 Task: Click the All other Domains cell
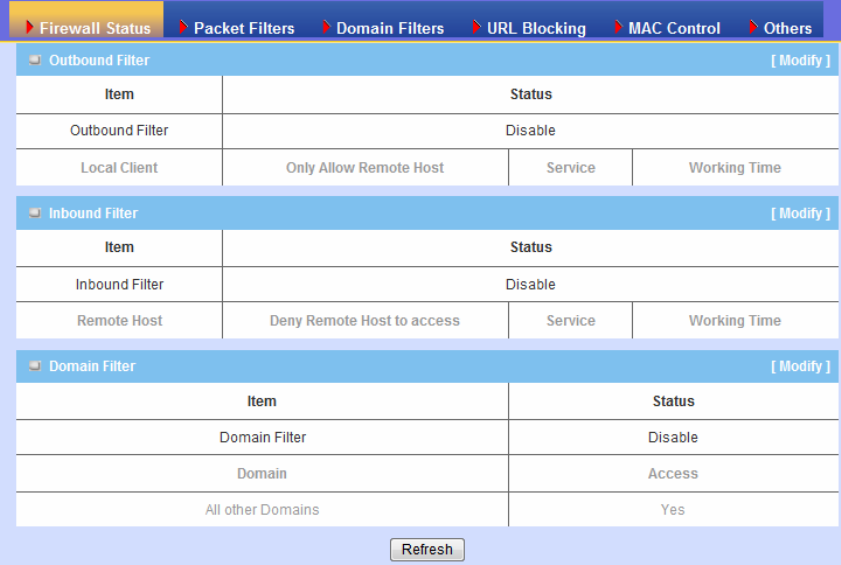pos(262,510)
